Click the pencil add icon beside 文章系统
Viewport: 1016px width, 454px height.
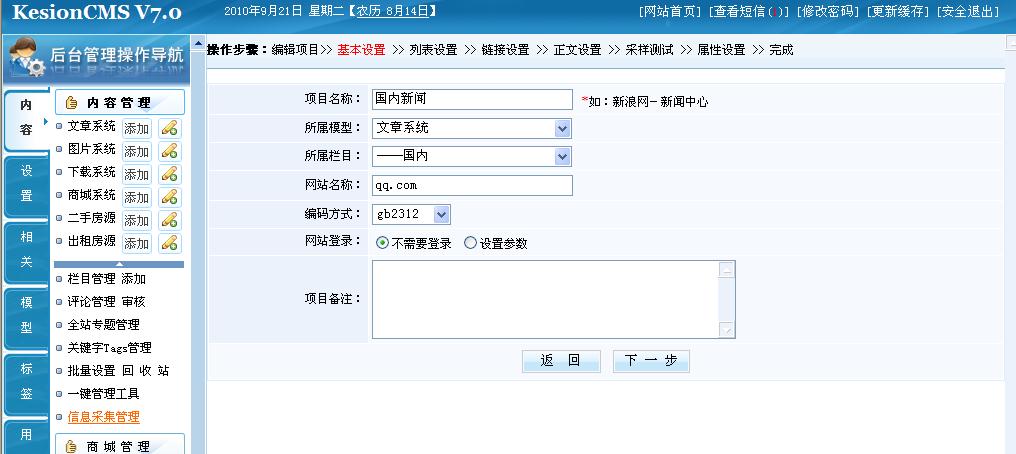coord(170,128)
